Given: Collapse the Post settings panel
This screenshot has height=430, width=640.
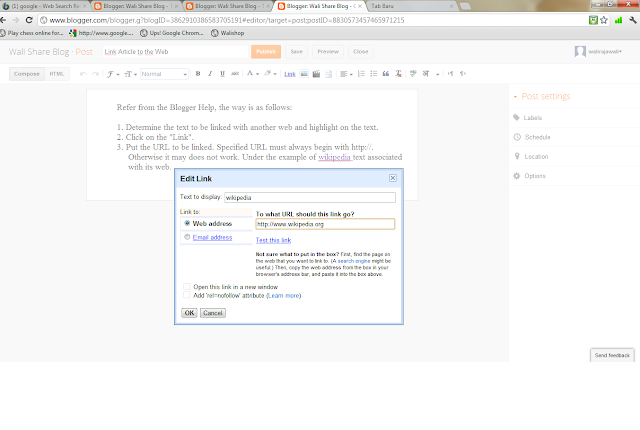Looking at the screenshot, I should [516, 97].
